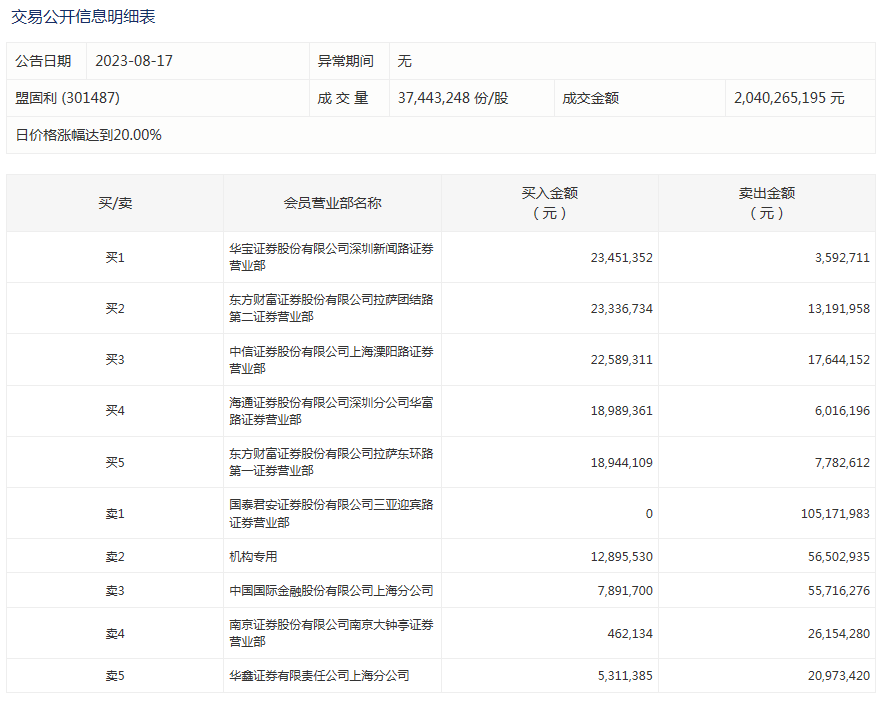883x701 pixels.
Task: Click the 交易公开信息明细表 title
Action: pos(83,17)
